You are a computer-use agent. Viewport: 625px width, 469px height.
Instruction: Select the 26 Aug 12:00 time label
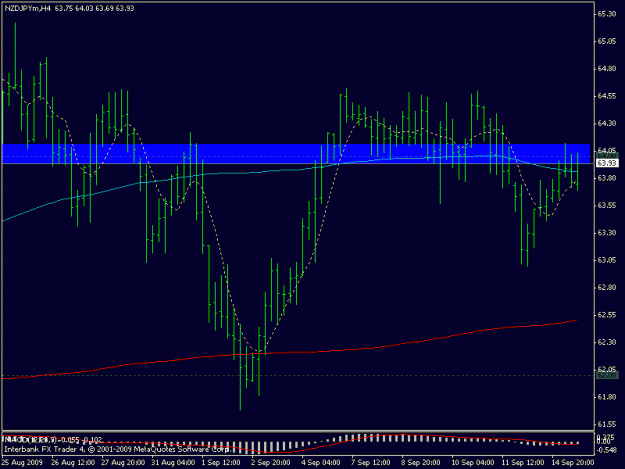(x=73, y=463)
